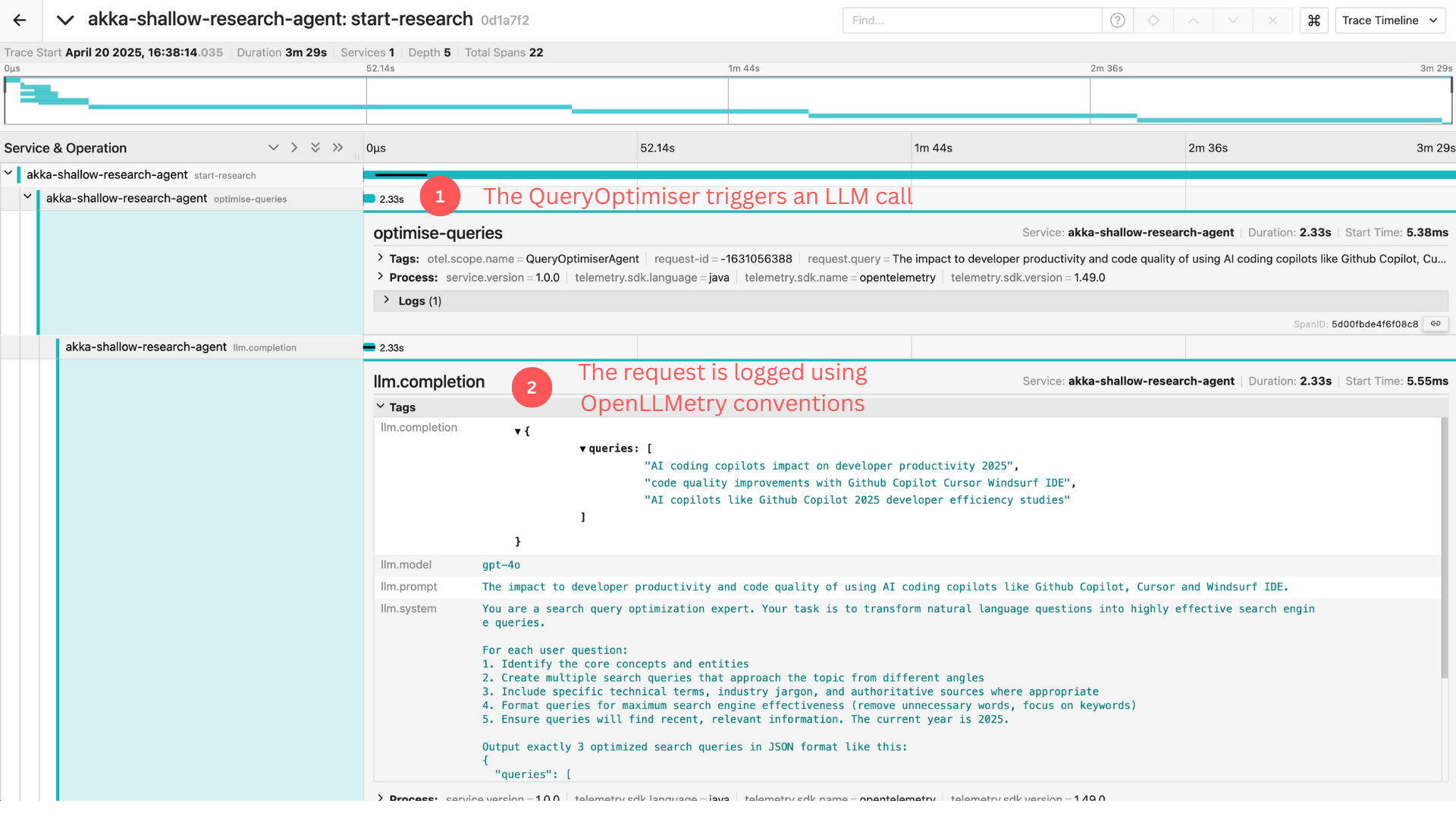Image resolution: width=1456 pixels, height=819 pixels.
Task: Click the tags panel vertical scrollbar
Action: coord(1444,546)
